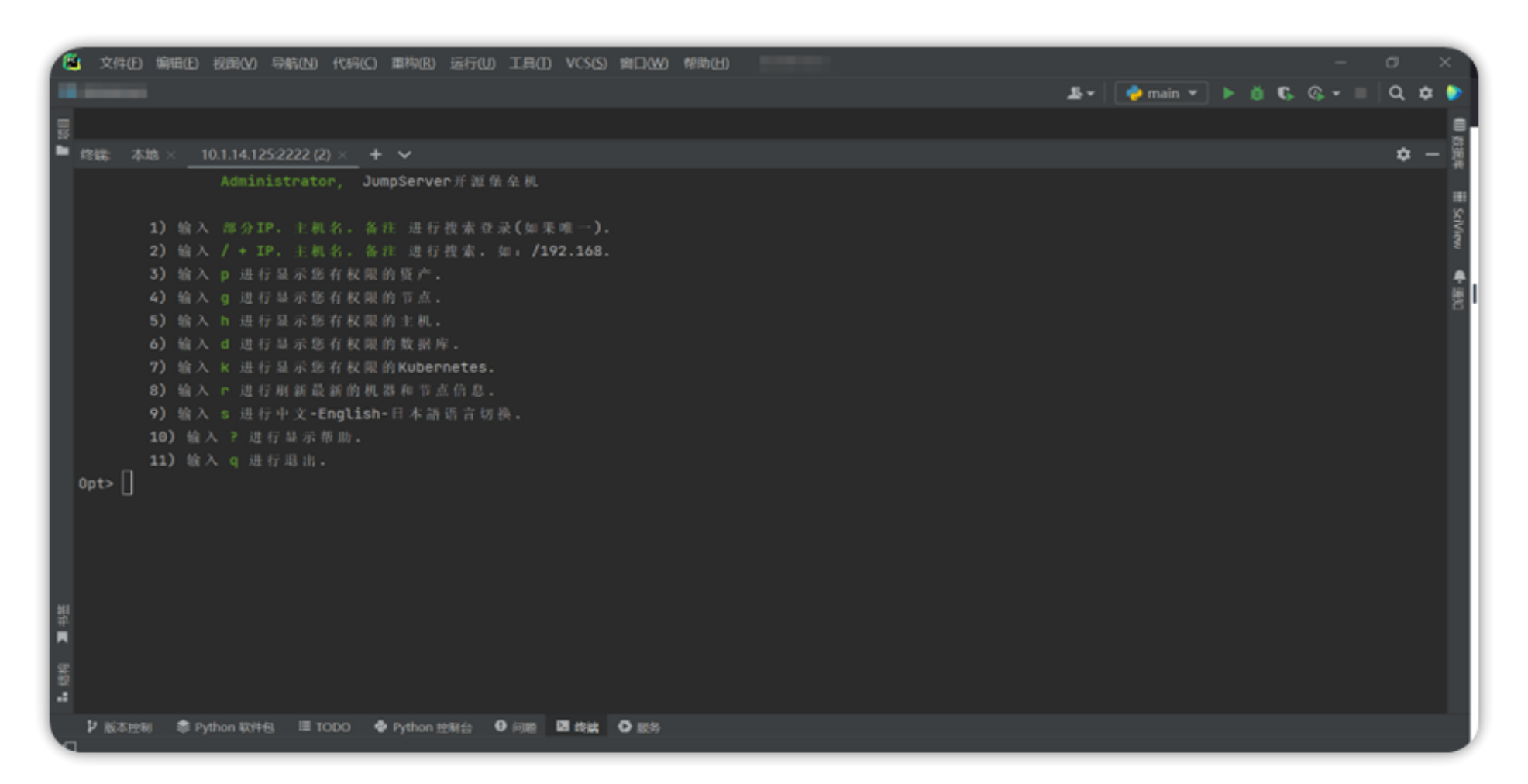This screenshot has width=1528, height=784.
Task: Switch to the 本地 terminal tab
Action: click(x=144, y=155)
